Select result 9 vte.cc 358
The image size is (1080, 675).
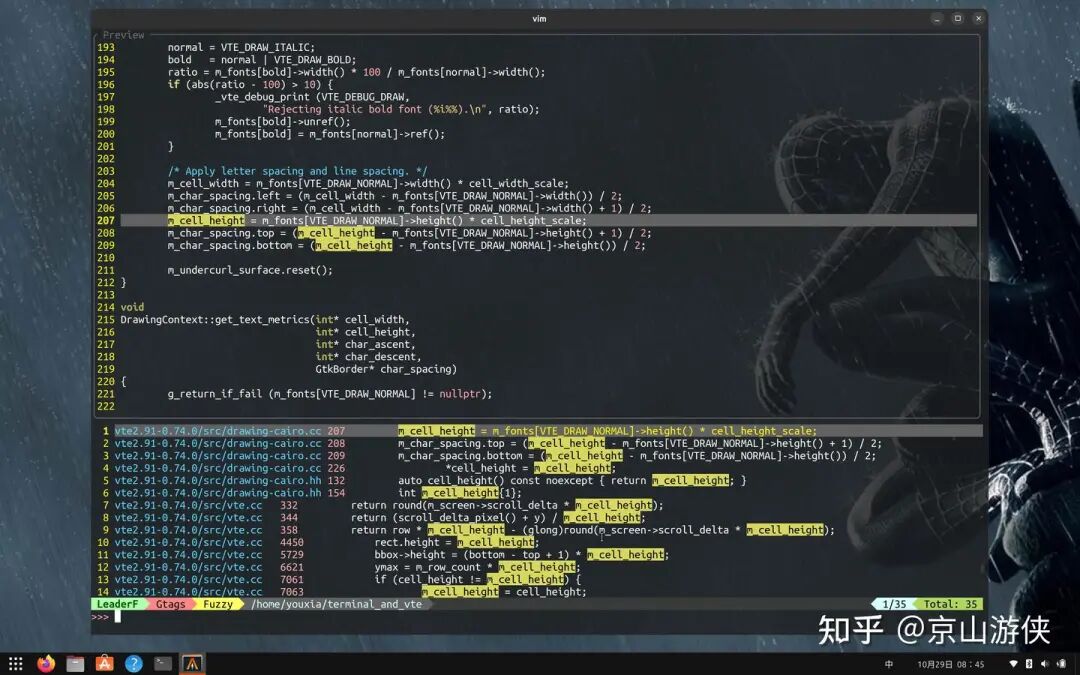(x=537, y=530)
